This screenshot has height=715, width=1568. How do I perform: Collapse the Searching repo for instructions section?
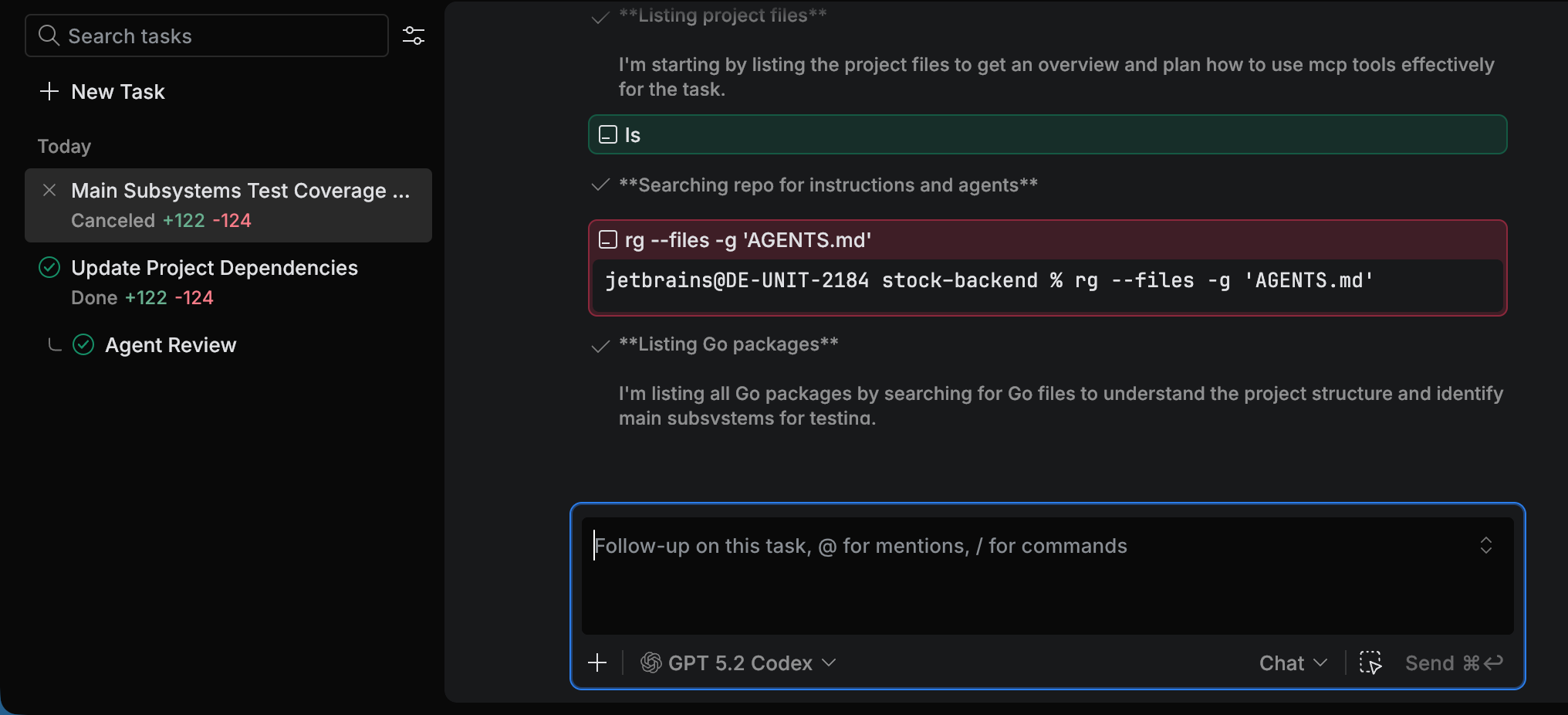tap(600, 185)
